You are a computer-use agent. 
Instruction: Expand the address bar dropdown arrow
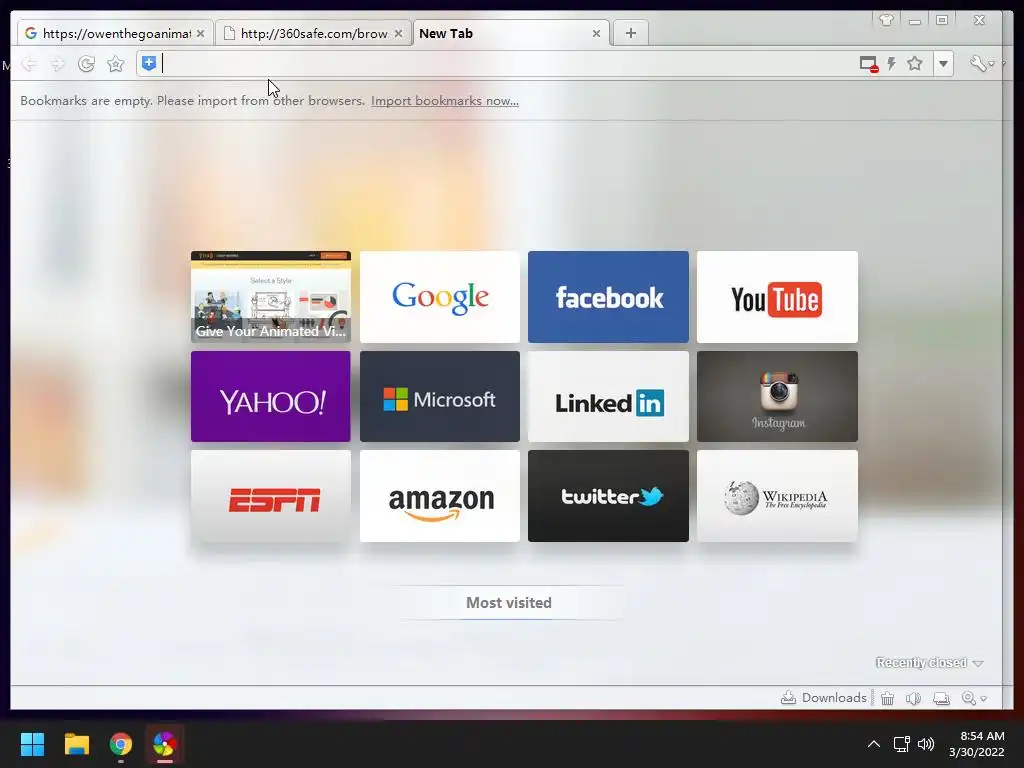point(943,64)
